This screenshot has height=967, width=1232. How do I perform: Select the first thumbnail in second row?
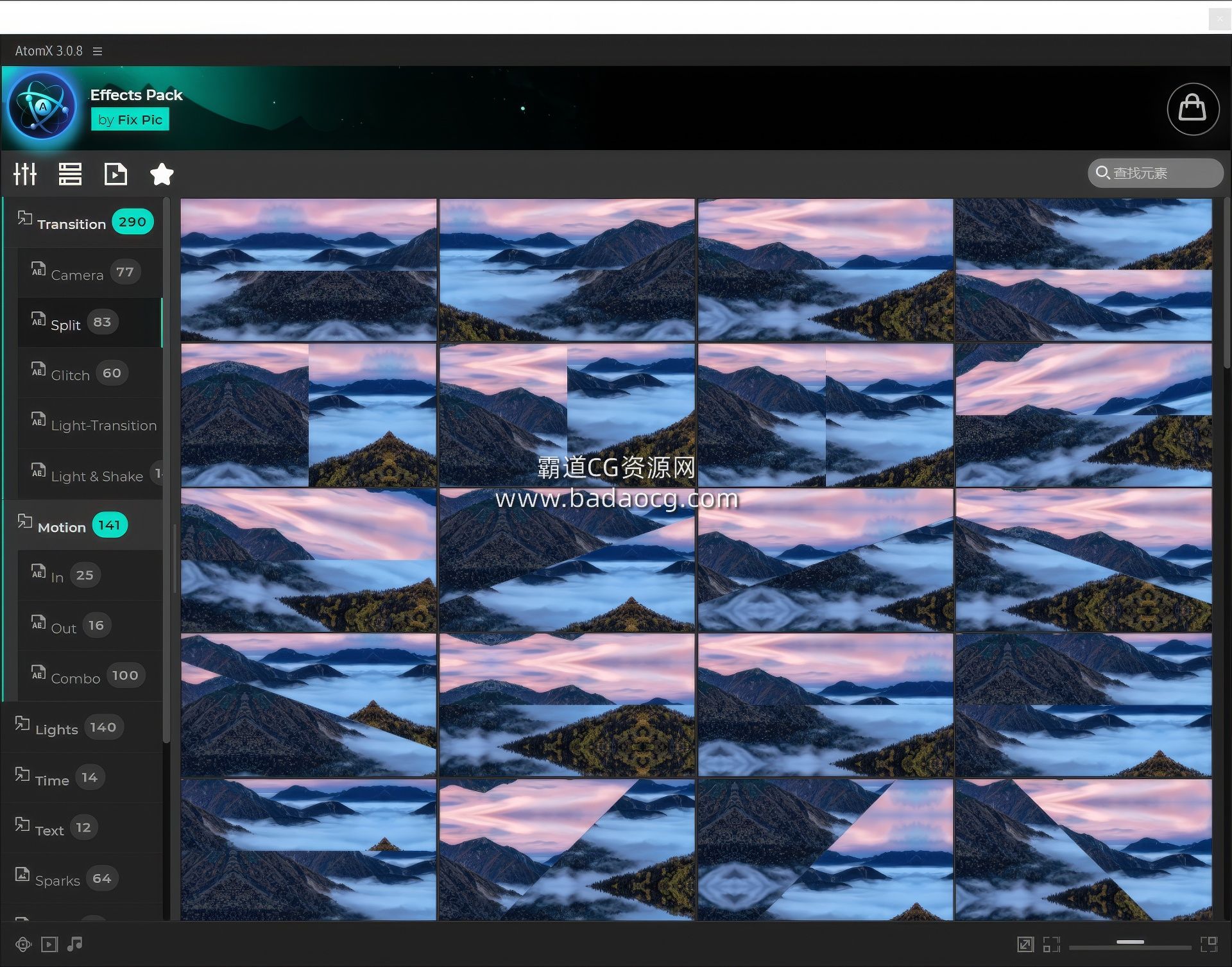[x=309, y=415]
